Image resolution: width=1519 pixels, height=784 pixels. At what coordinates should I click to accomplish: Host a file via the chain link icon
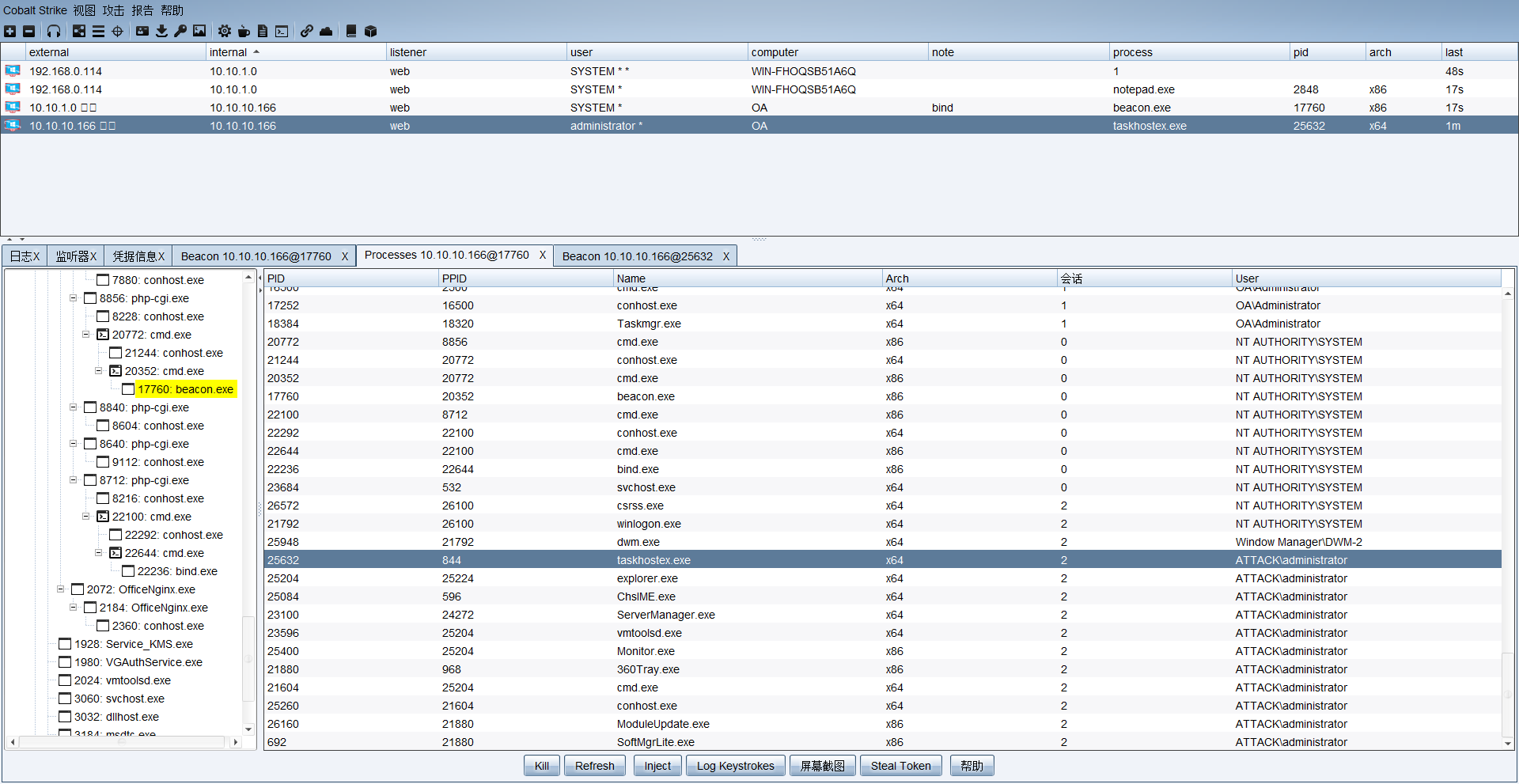pyautogui.click(x=307, y=31)
